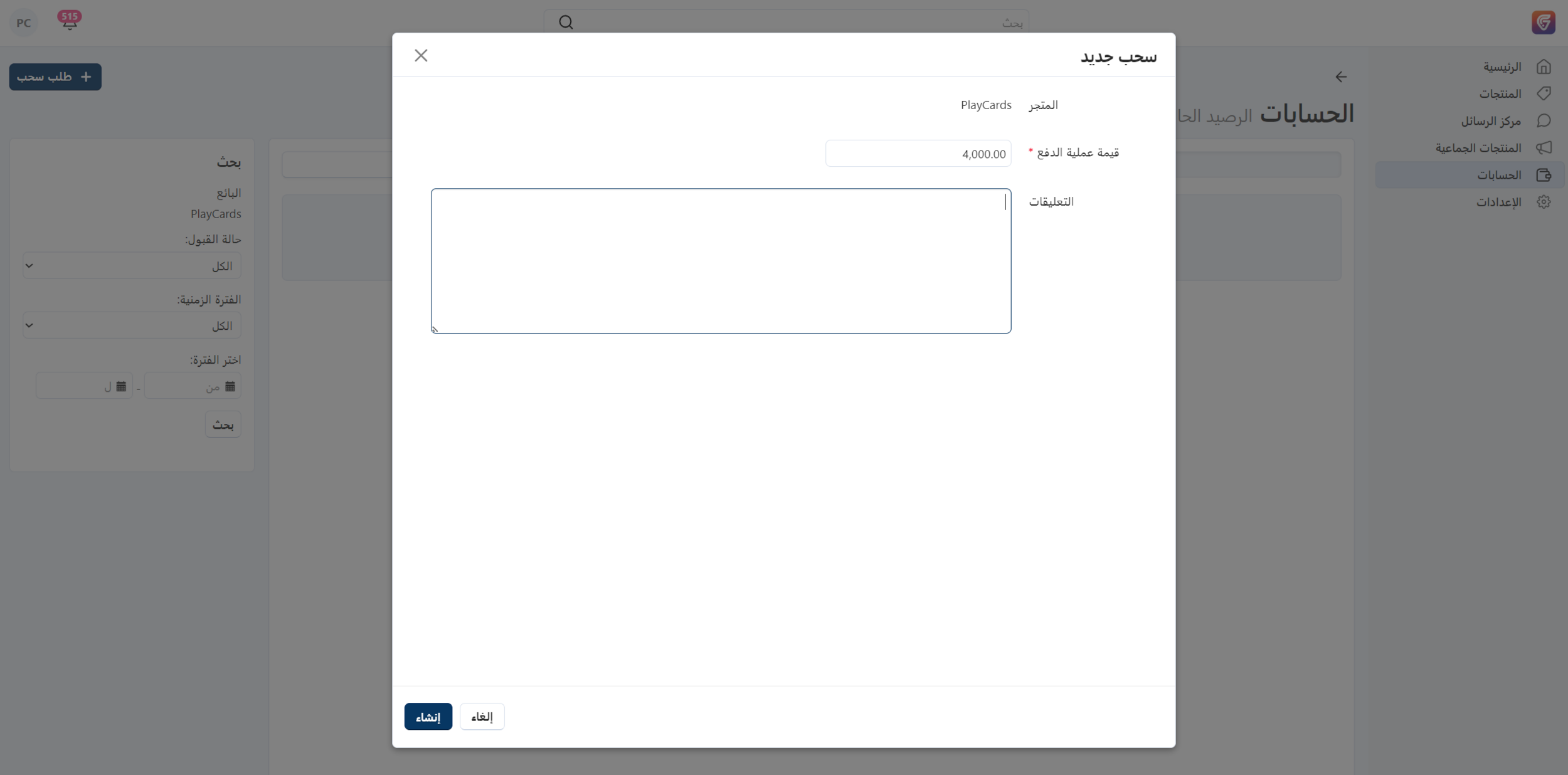This screenshot has height=775, width=1568.
Task: Click the tag icon for المنتجات
Action: click(1544, 93)
